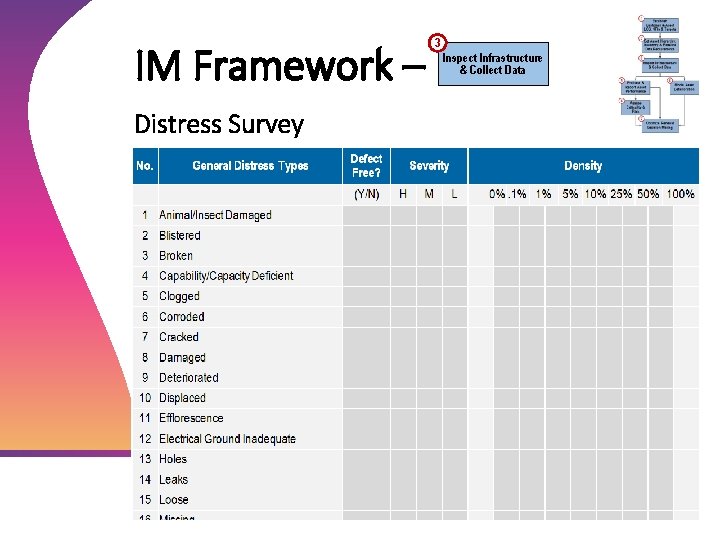Click the Defect Free cell in the Leaks row

[366, 480]
